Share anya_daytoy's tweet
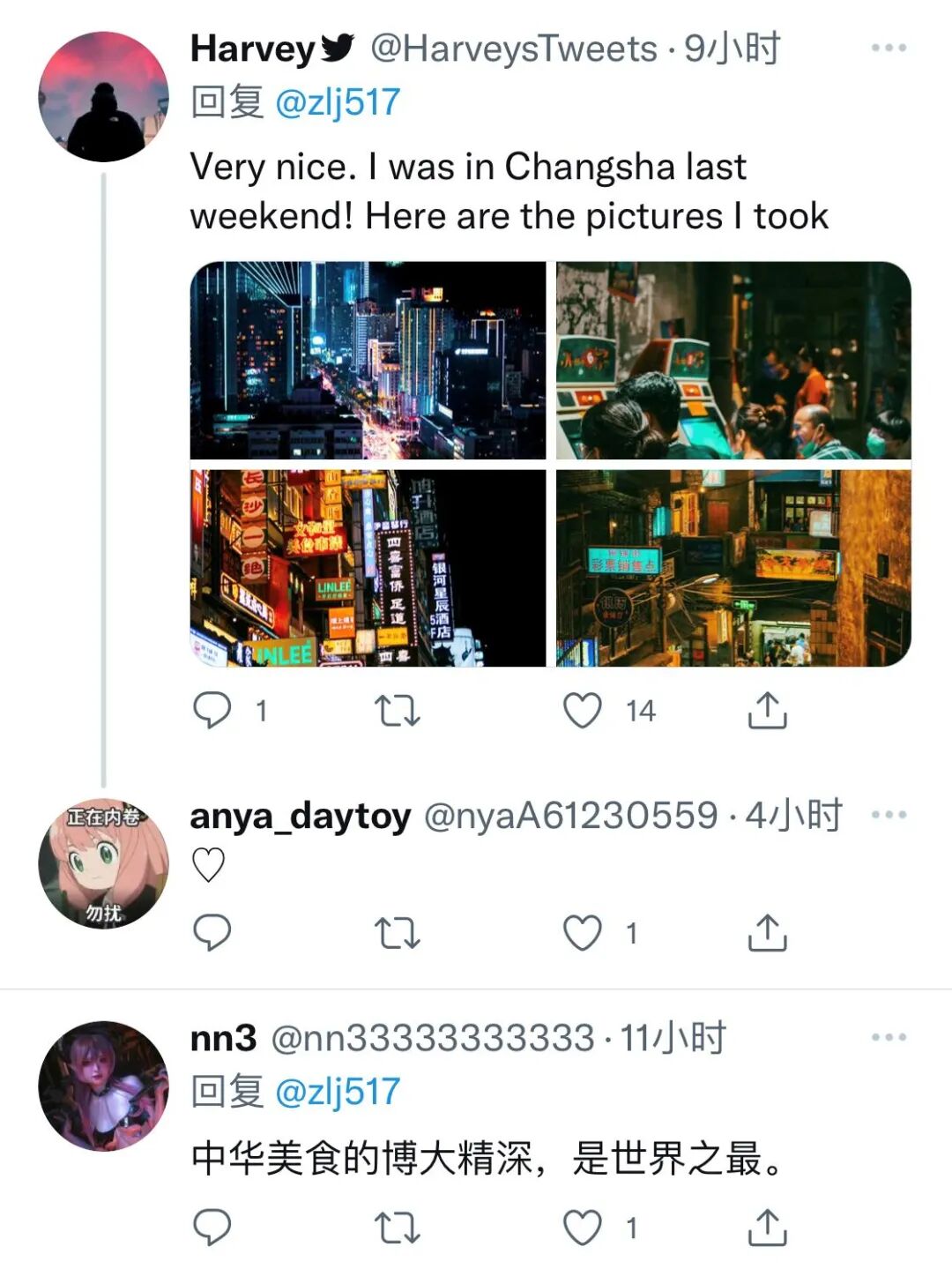 pyautogui.click(x=767, y=932)
